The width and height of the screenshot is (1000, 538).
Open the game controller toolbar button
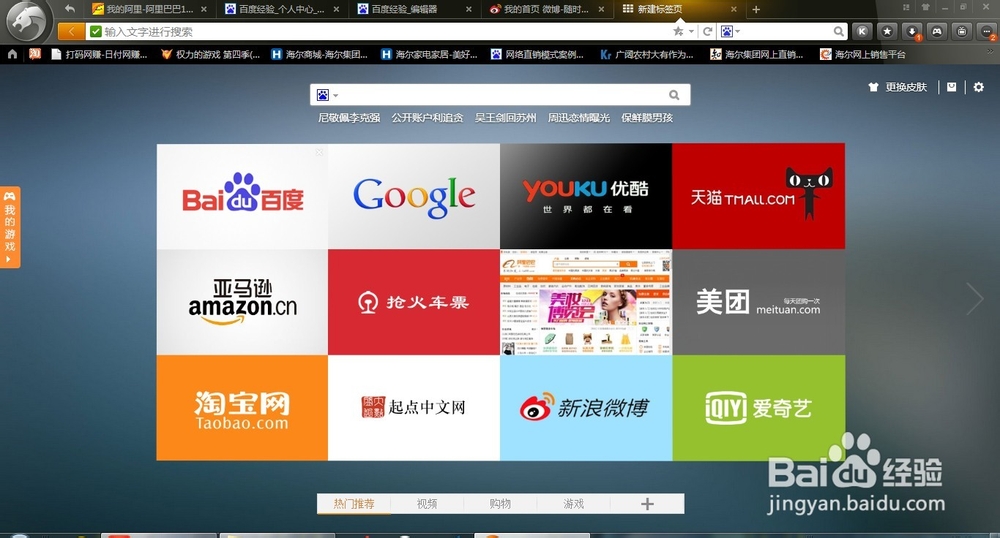click(x=937, y=31)
